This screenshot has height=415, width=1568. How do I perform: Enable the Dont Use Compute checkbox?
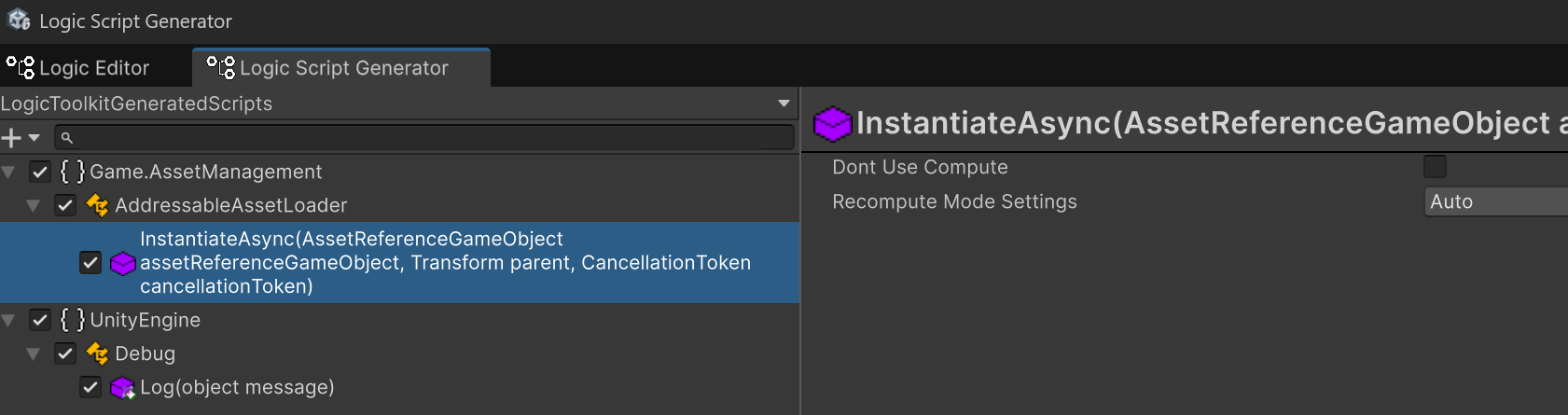pos(1435,167)
